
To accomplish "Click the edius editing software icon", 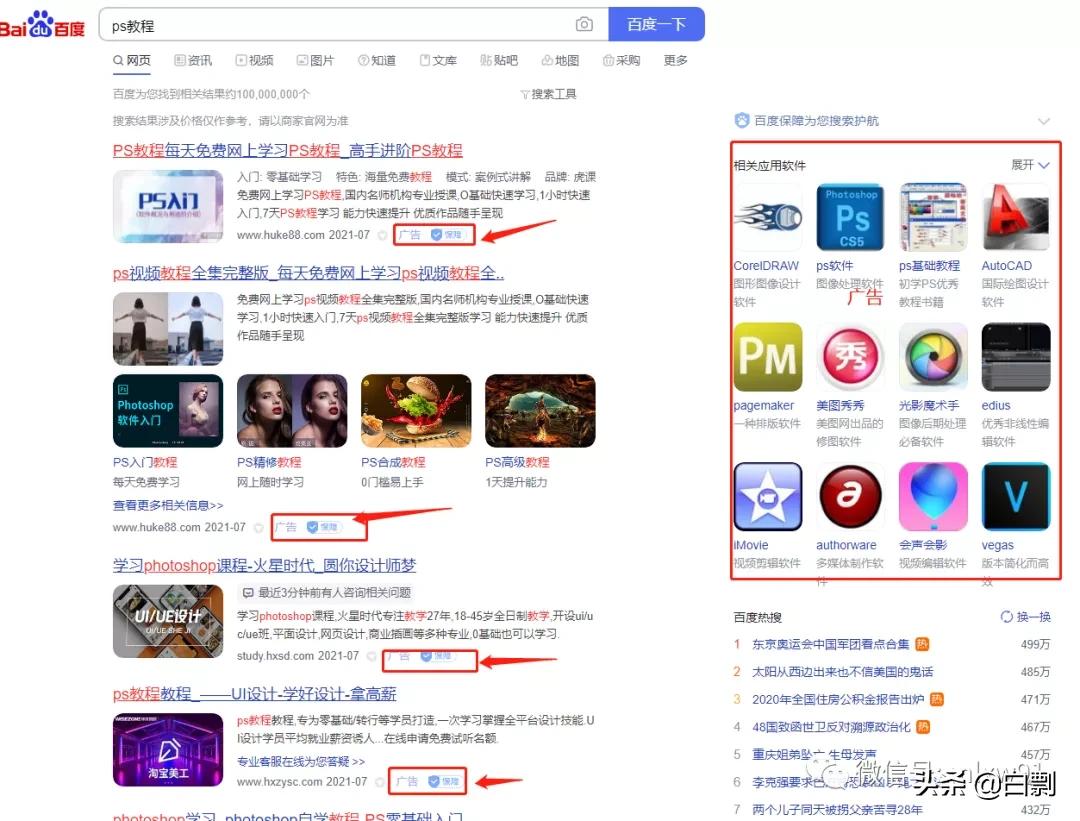I will (1015, 356).
